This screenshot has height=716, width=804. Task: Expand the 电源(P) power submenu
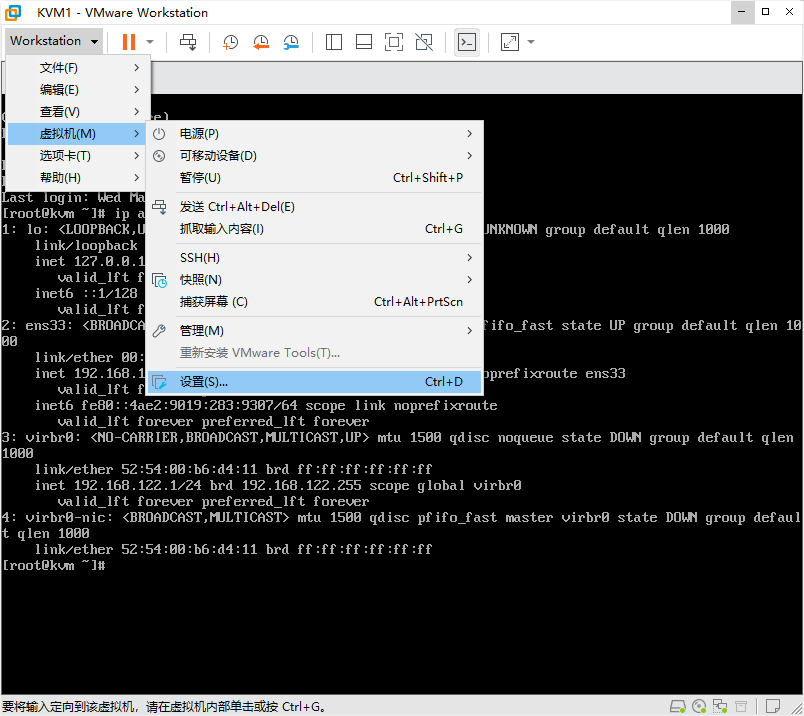pyautogui.click(x=315, y=134)
